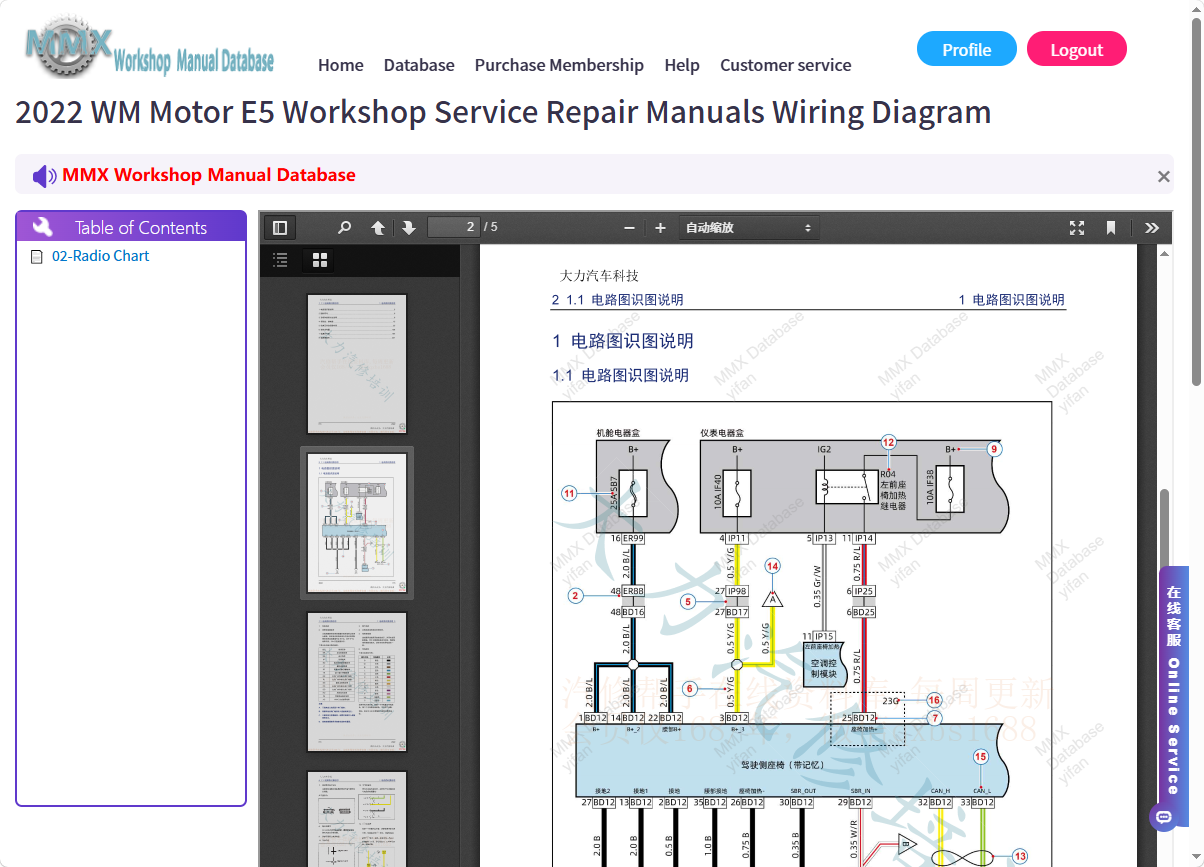Image resolution: width=1204 pixels, height=867 pixels.
Task: Click the 大力汽车科技 header text
Action: 599,276
